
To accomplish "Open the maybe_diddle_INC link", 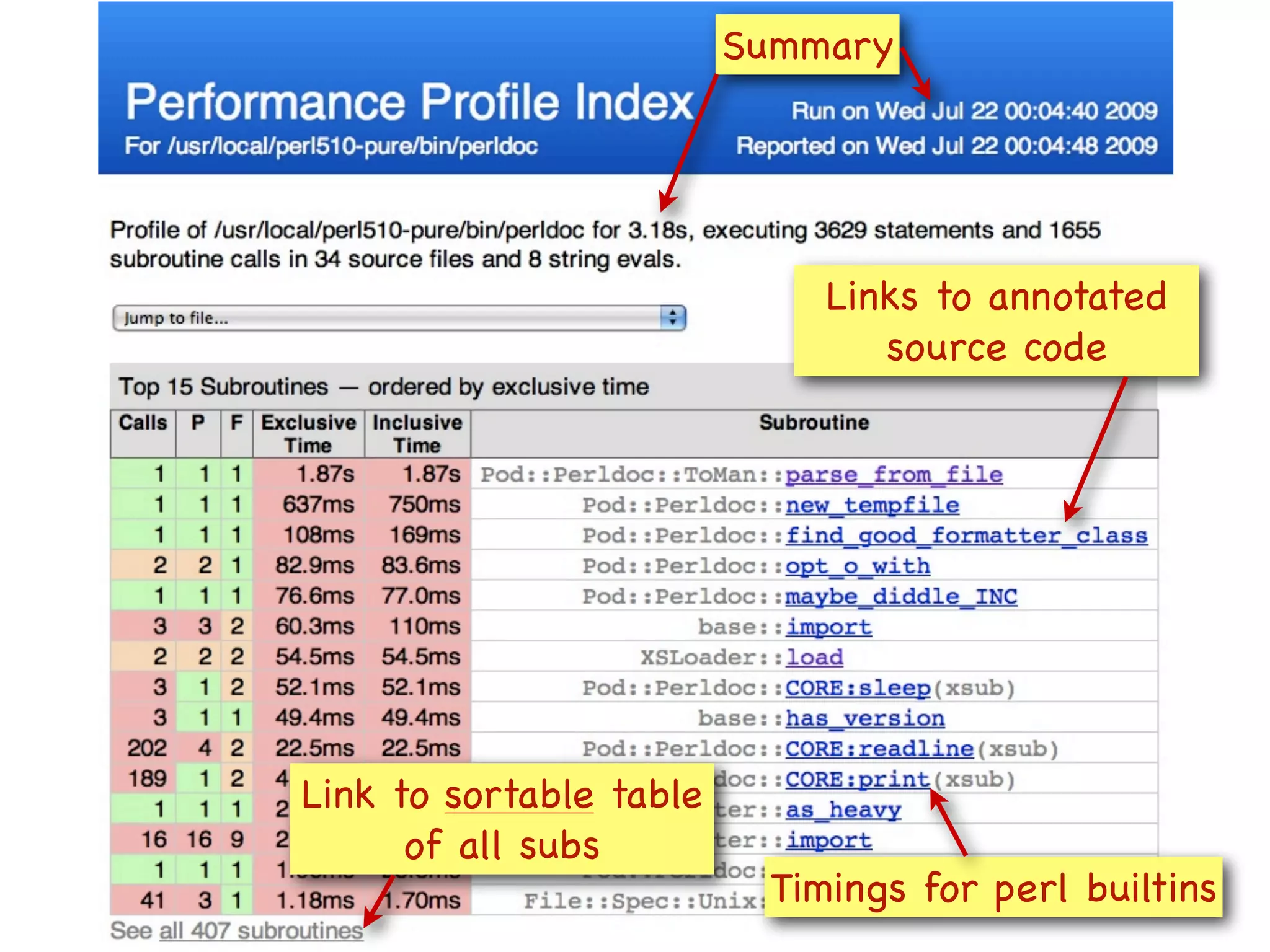I will pos(901,596).
